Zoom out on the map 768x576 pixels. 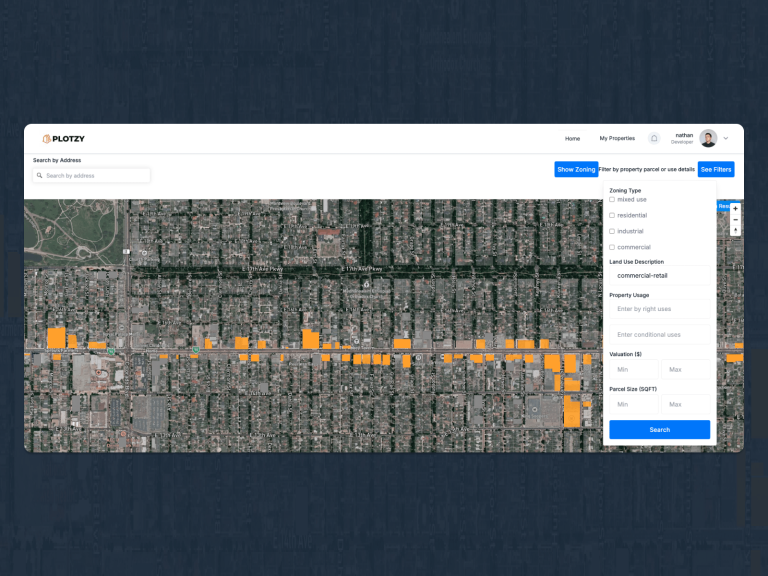736,219
